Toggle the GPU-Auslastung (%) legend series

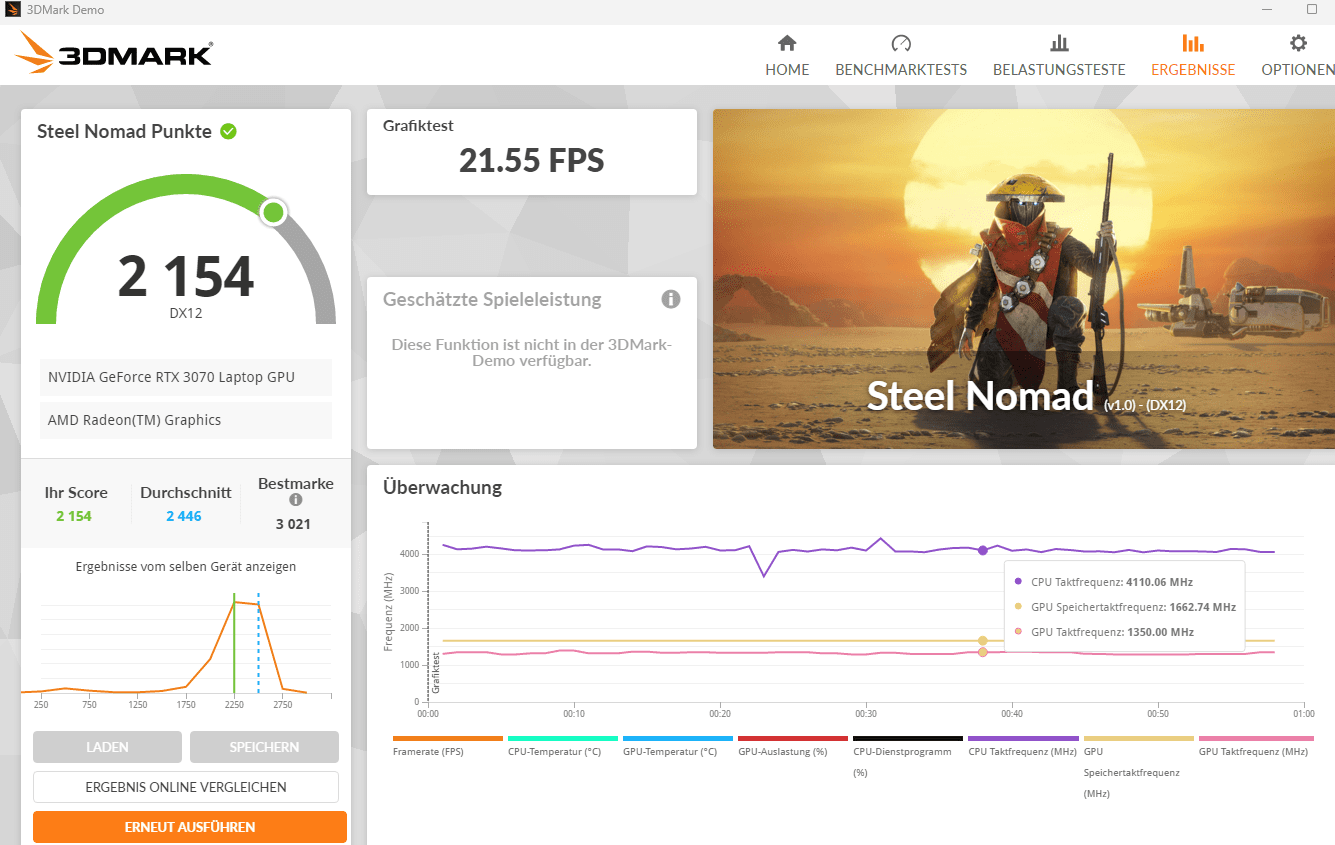(782, 751)
